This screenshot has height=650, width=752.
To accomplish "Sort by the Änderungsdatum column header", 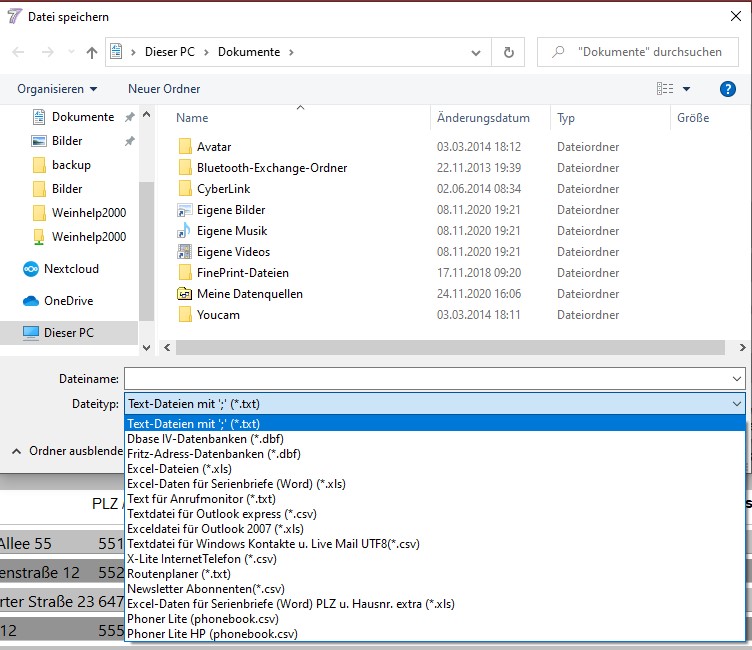I will [x=483, y=118].
